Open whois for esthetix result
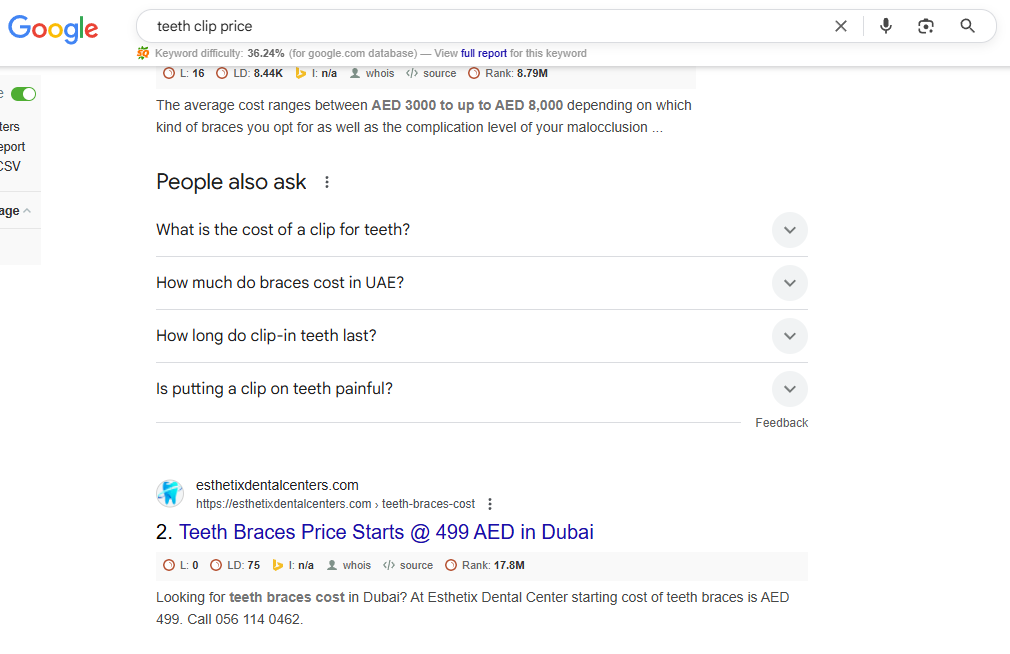 [x=348, y=565]
